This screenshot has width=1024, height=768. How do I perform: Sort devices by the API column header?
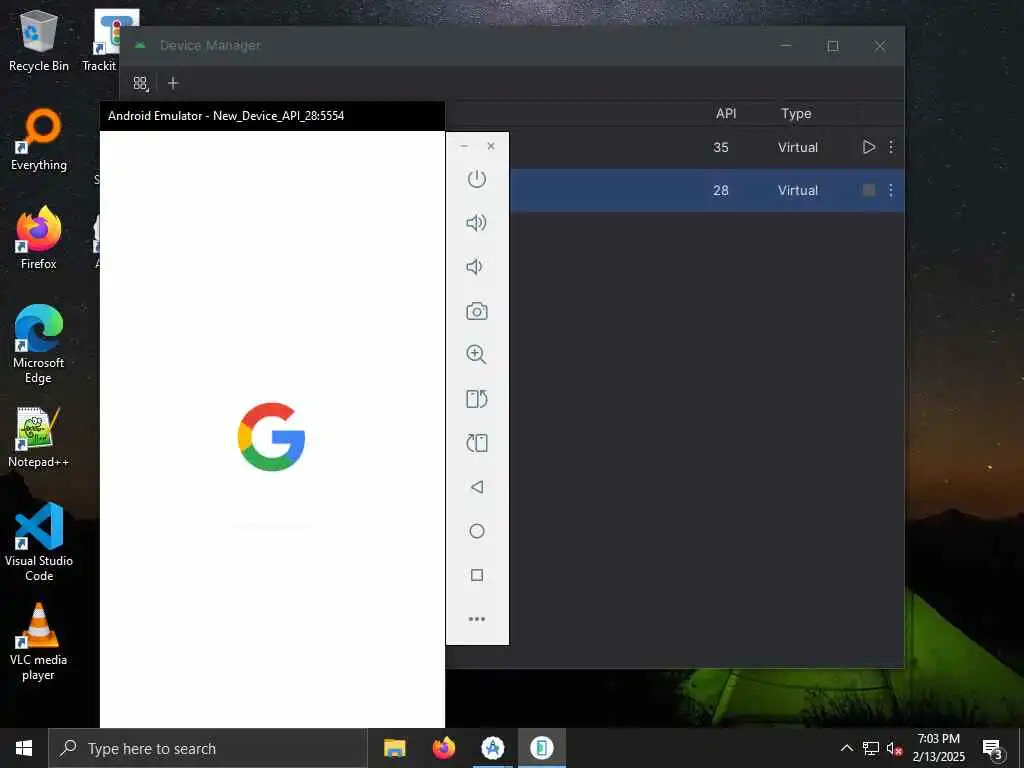pos(726,114)
